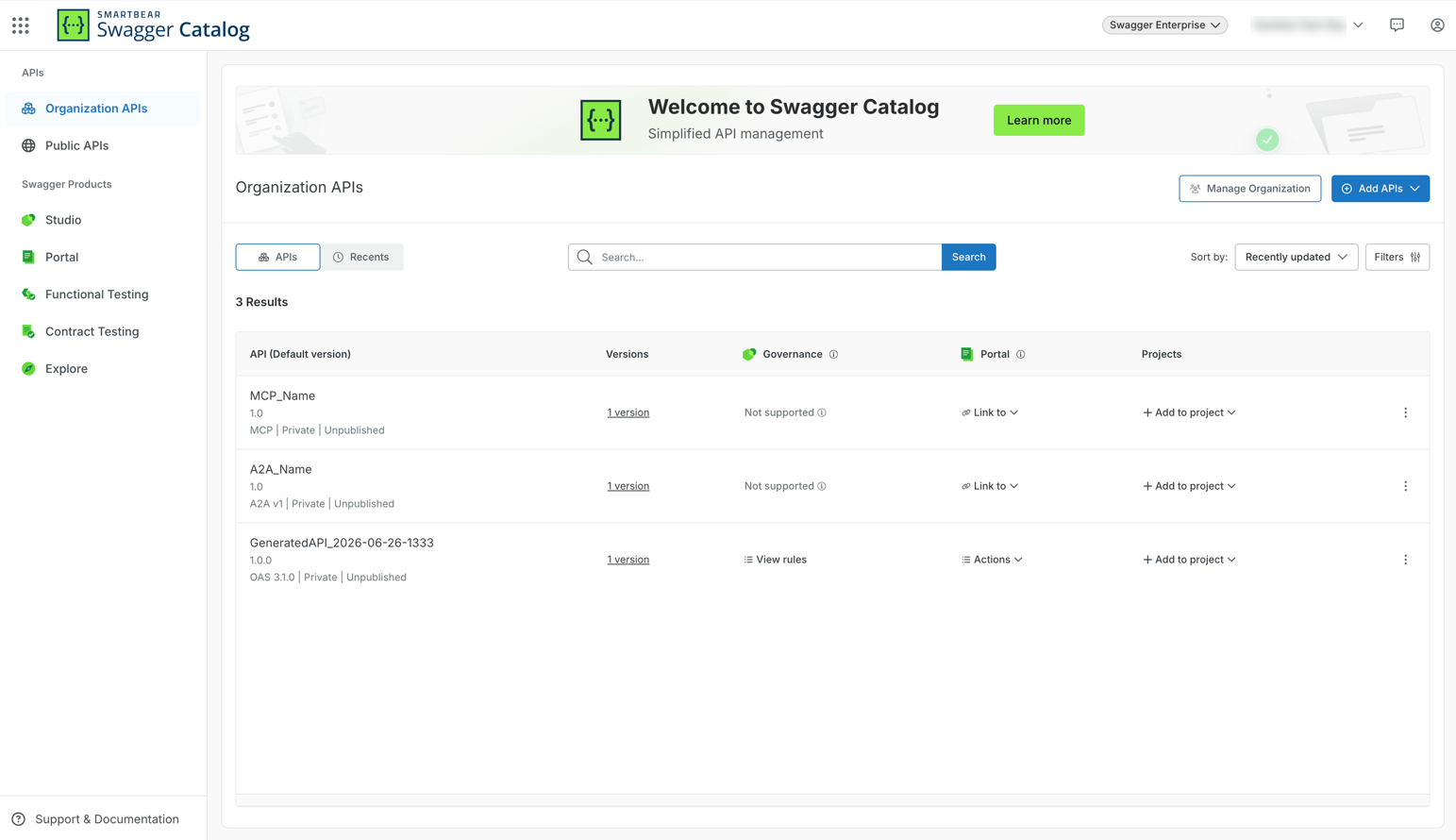Viewport: 1456px width, 840px height.
Task: Click the Projects column header
Action: [1162, 355]
